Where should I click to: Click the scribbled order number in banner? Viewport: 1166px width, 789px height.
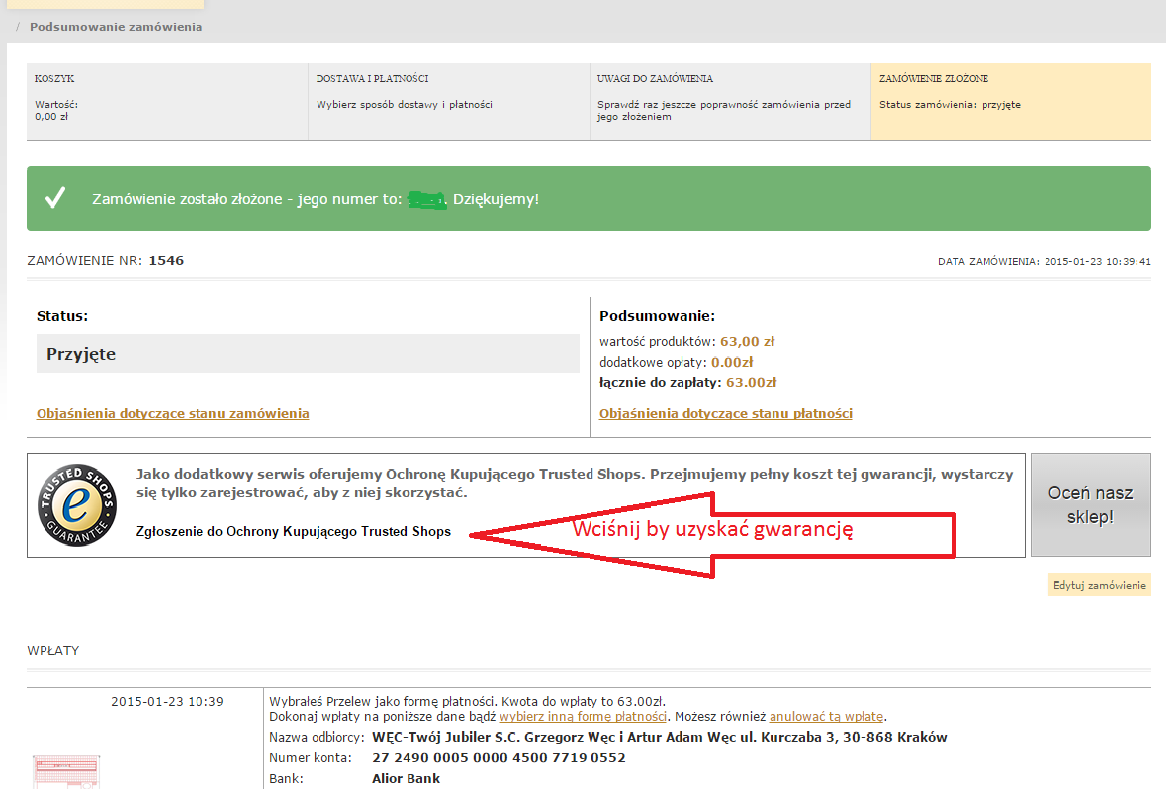[427, 199]
